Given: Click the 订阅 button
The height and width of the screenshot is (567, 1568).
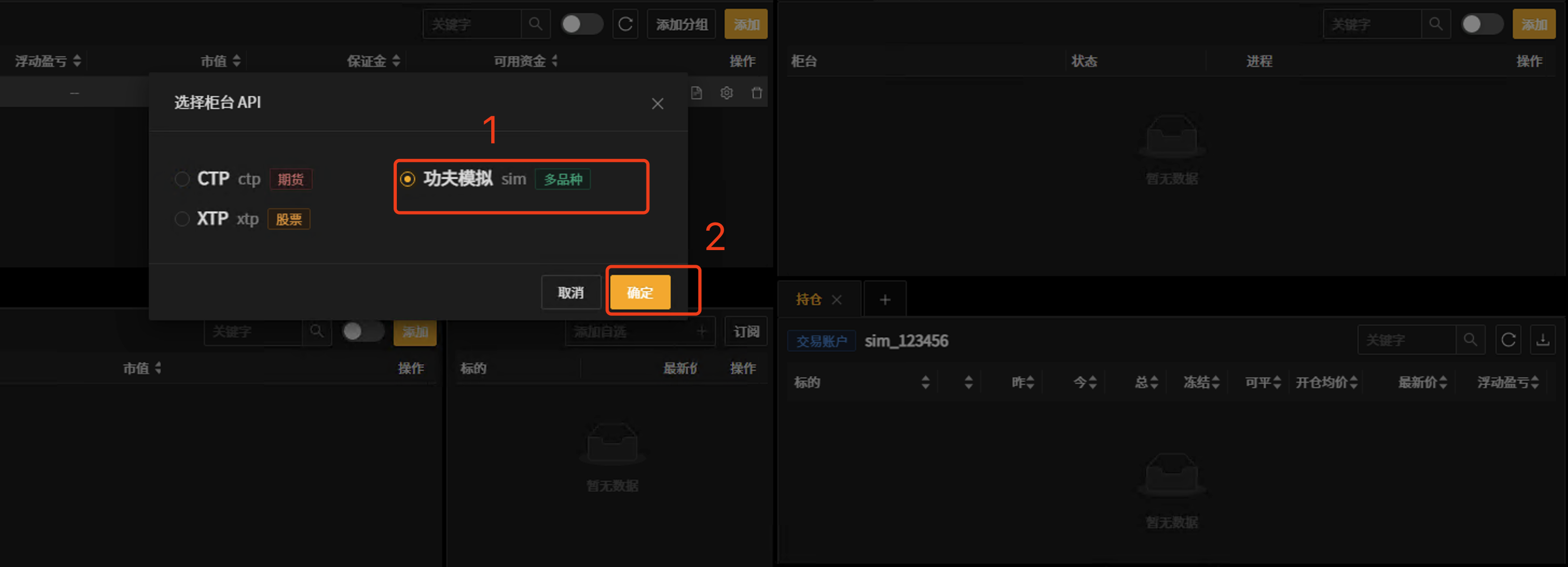Looking at the screenshot, I should (x=746, y=331).
